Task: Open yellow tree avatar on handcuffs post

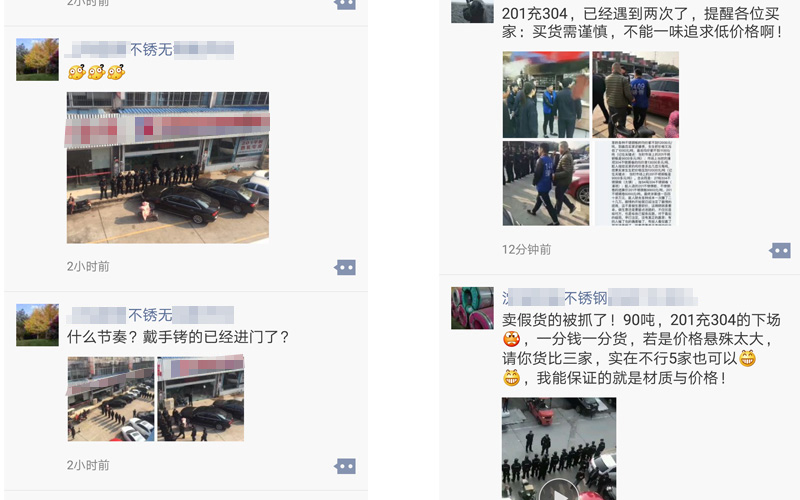Action: click(x=37, y=325)
